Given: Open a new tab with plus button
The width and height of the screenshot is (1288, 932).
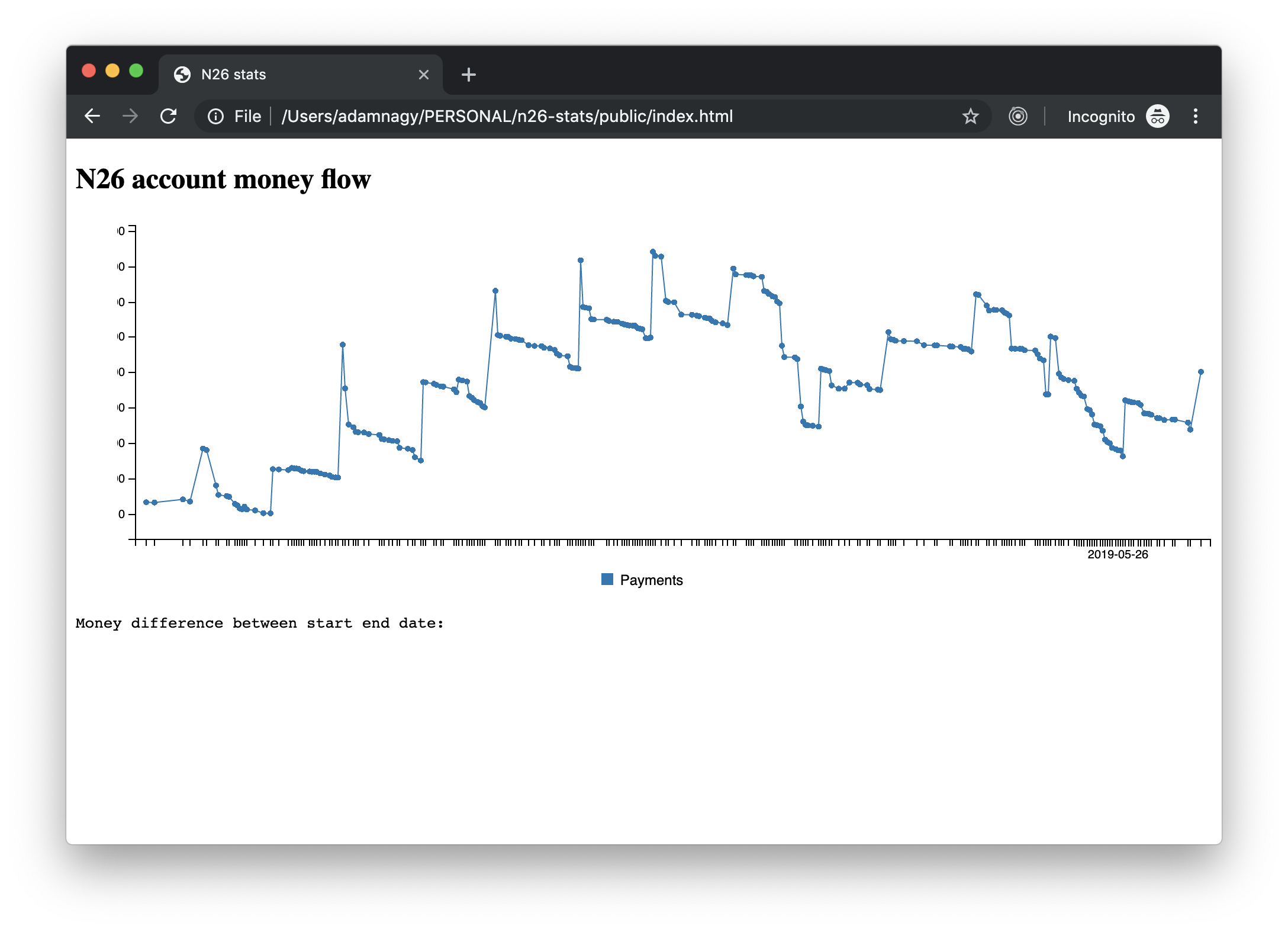Looking at the screenshot, I should (x=468, y=75).
